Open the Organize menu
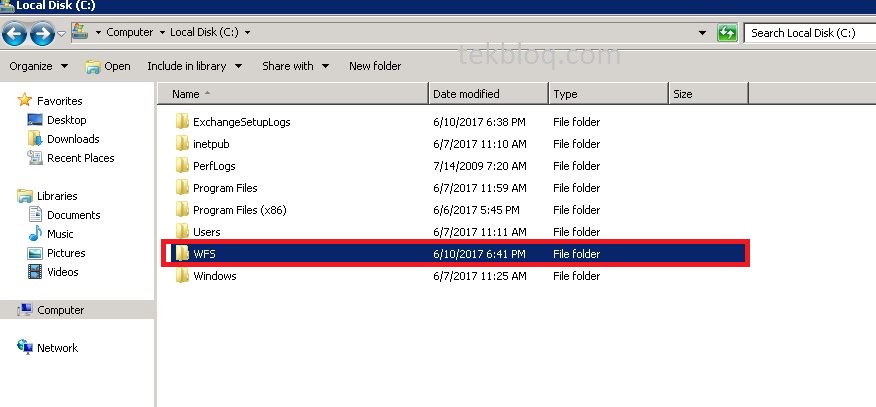Viewport: 876px width, 407px height. (x=39, y=66)
